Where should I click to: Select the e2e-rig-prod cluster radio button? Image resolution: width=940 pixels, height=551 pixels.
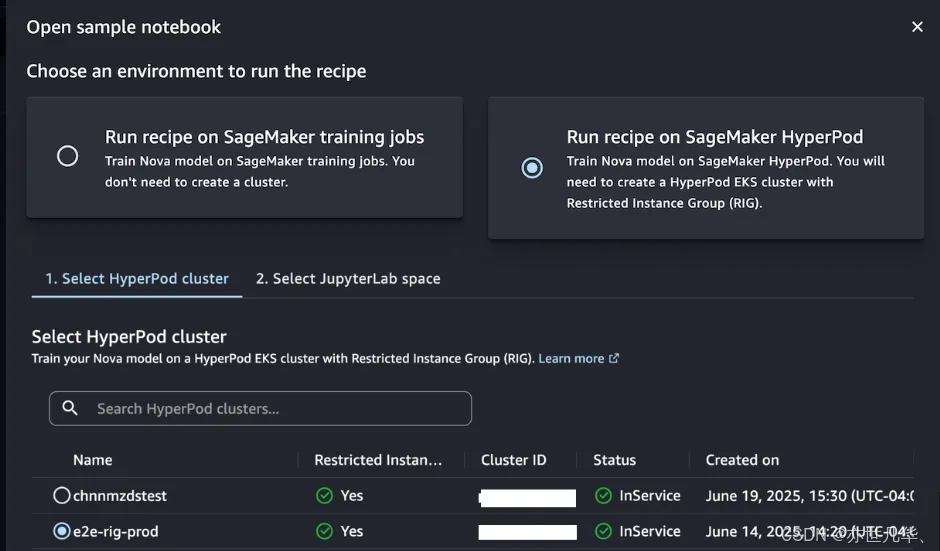(61, 531)
